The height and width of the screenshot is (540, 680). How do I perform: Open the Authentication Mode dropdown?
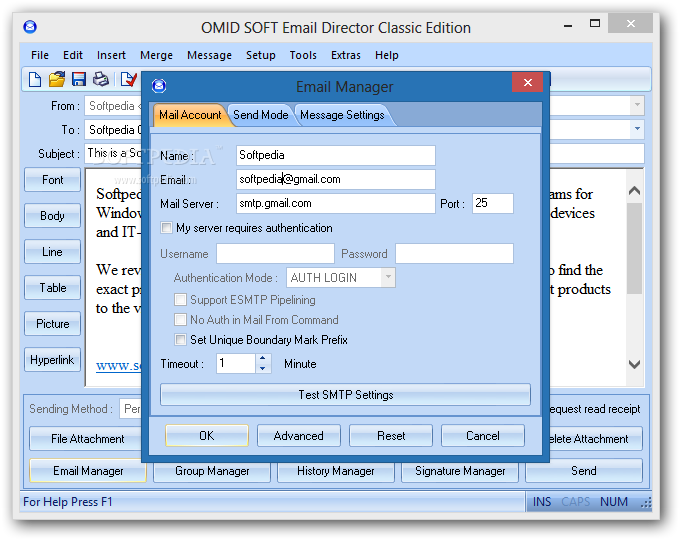click(x=388, y=277)
